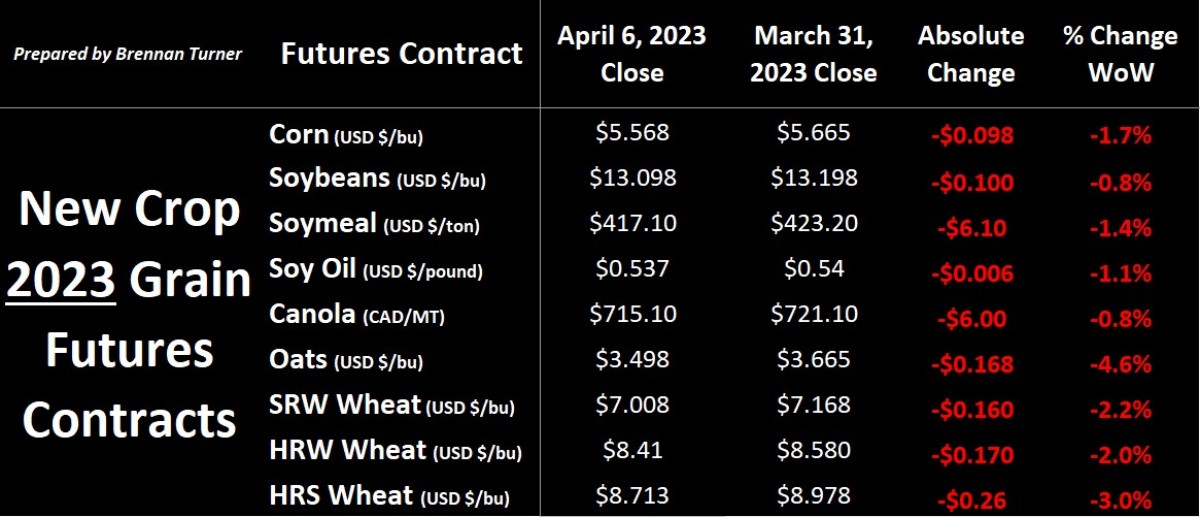Screen dimensions: 1200x517
Task: Select the Canola (CAD/MT) row label
Action: (357, 315)
